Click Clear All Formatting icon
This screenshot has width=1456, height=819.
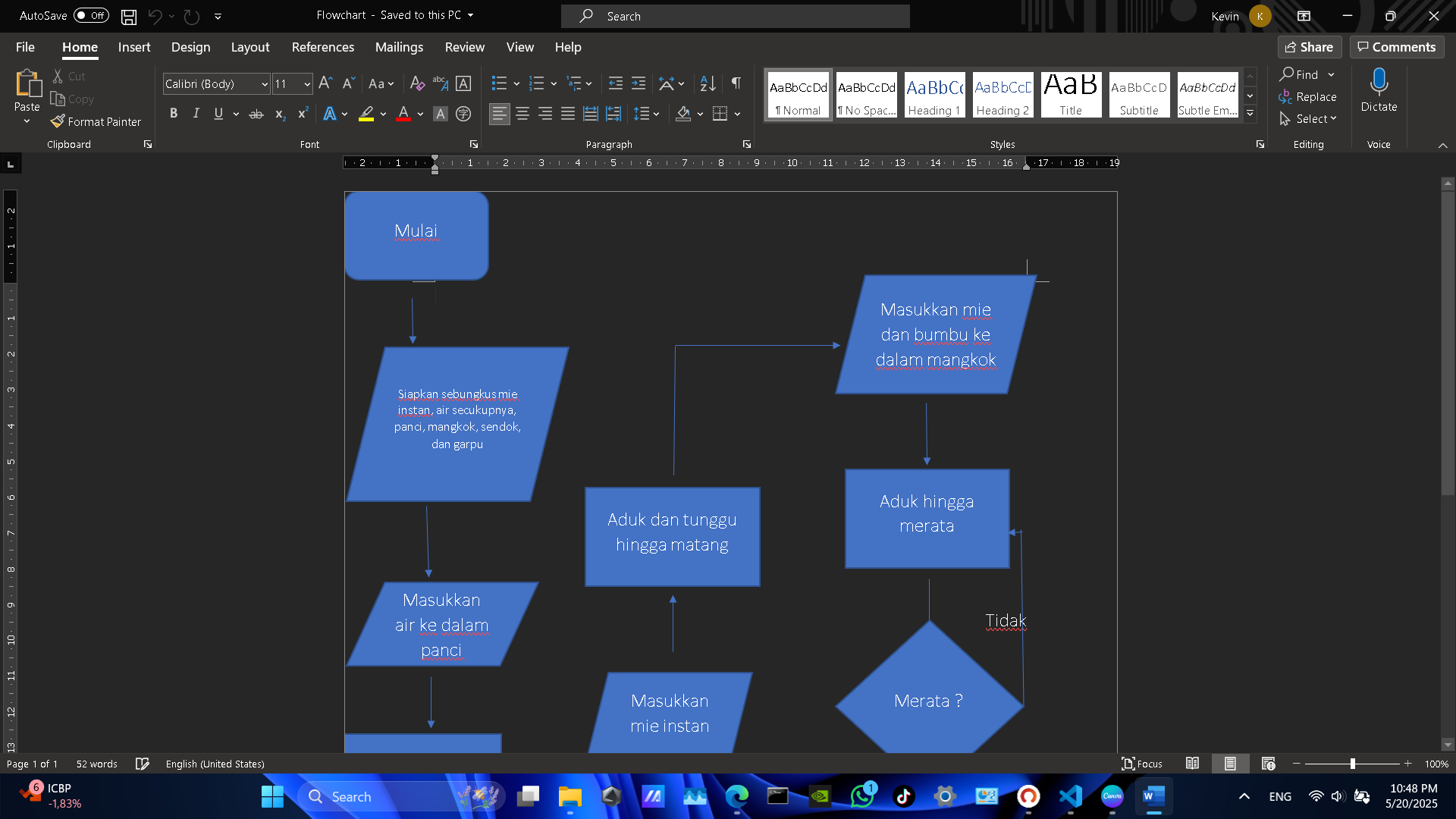(417, 83)
